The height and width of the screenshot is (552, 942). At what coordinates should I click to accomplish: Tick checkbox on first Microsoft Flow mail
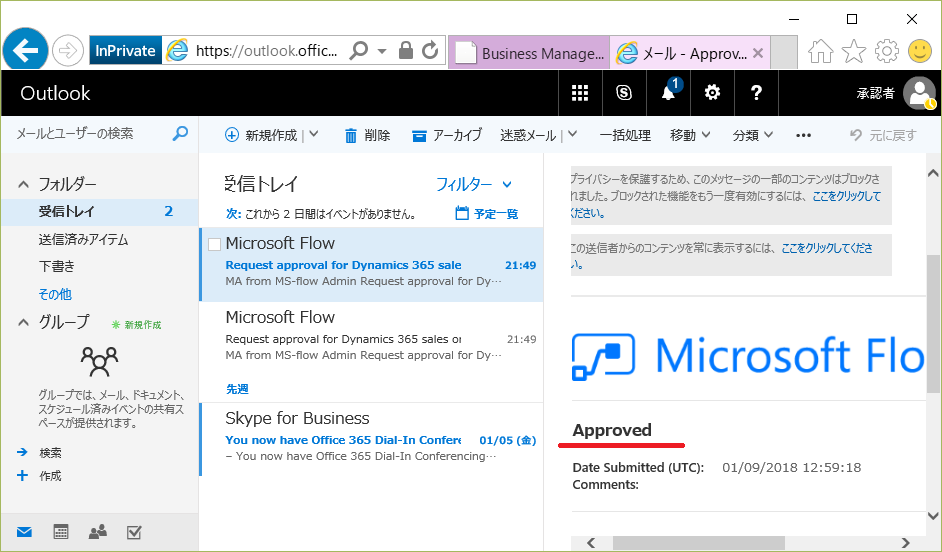pos(214,244)
